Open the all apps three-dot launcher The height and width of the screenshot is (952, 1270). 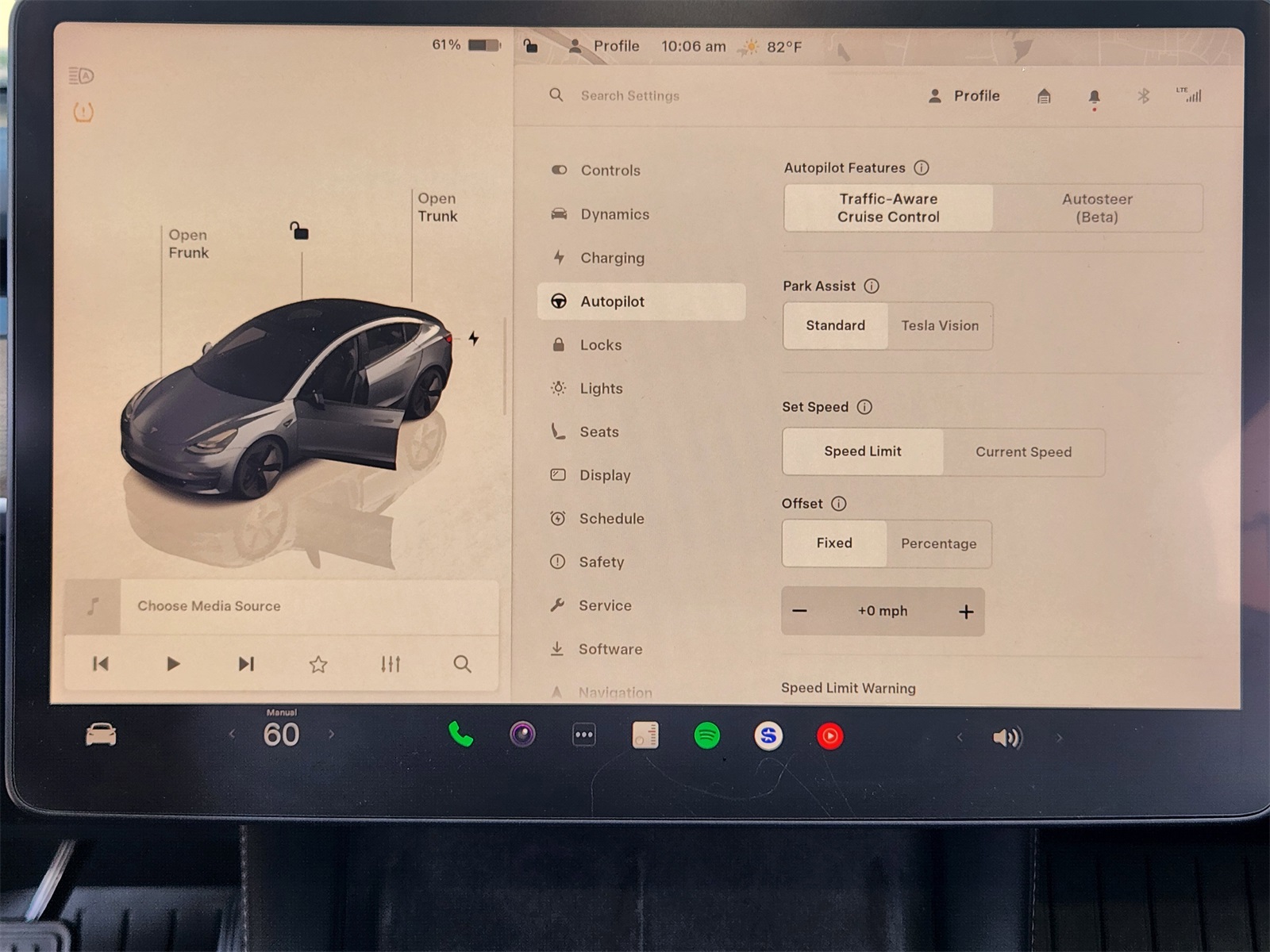(x=584, y=735)
